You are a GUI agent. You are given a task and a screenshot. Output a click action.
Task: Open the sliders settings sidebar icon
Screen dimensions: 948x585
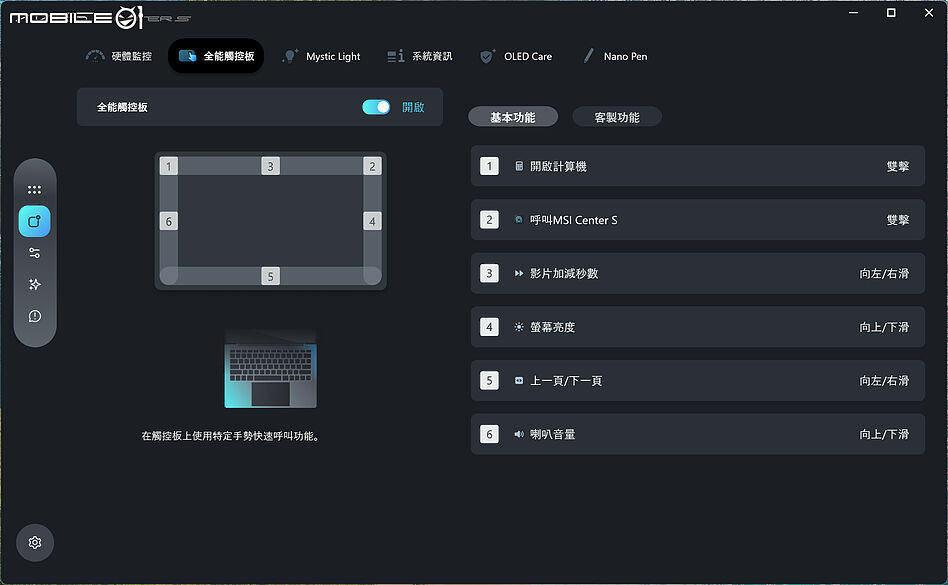pos(34,253)
